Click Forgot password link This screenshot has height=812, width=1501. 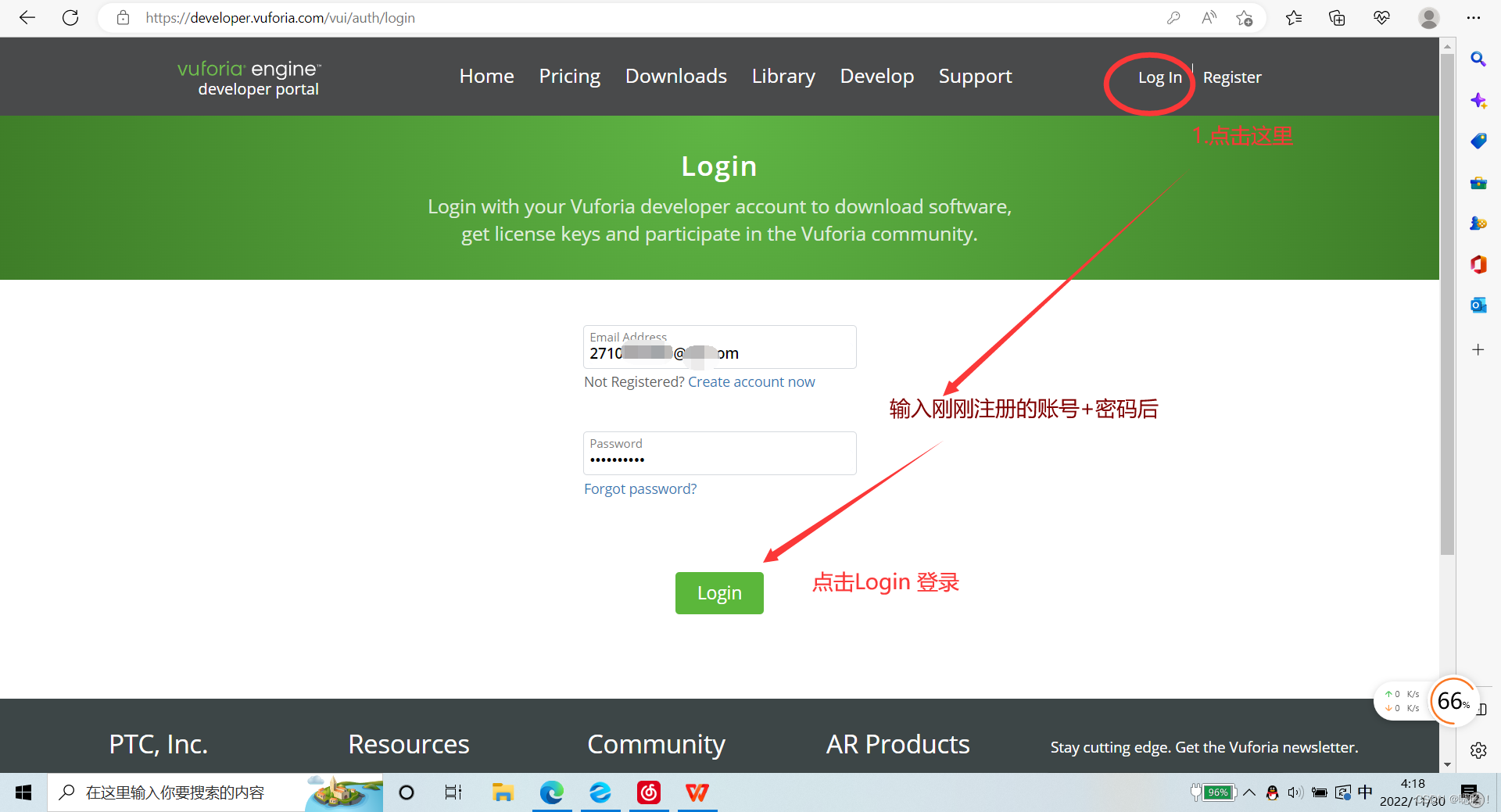pos(640,488)
